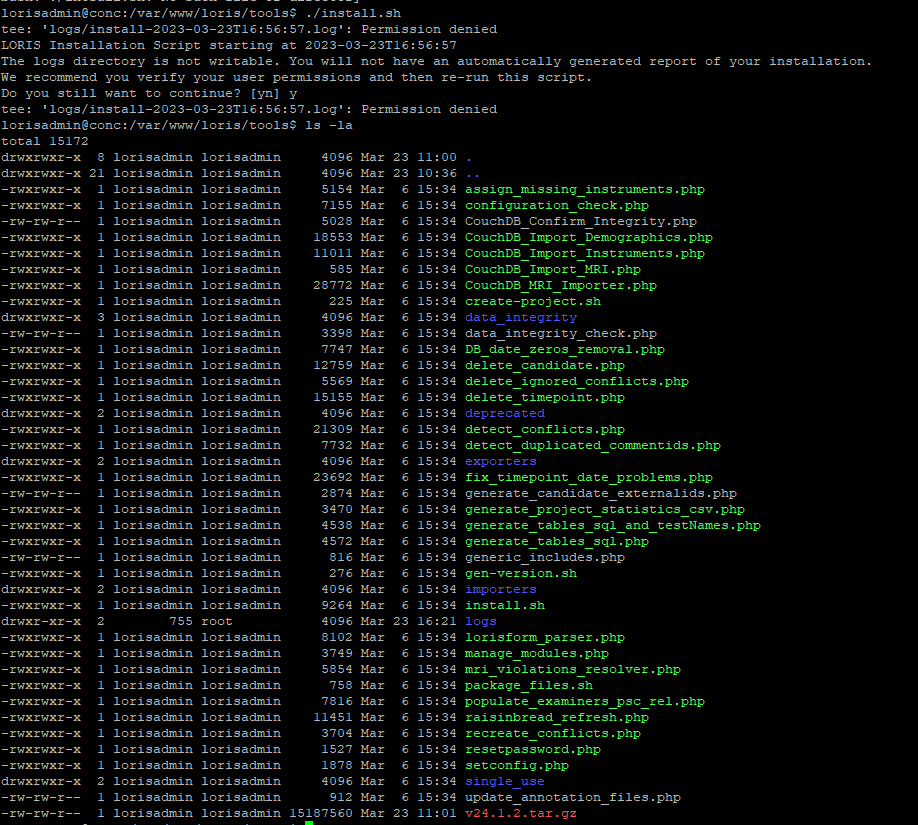Click the 'ls -la' command text
This screenshot has height=825, width=918.
point(329,126)
